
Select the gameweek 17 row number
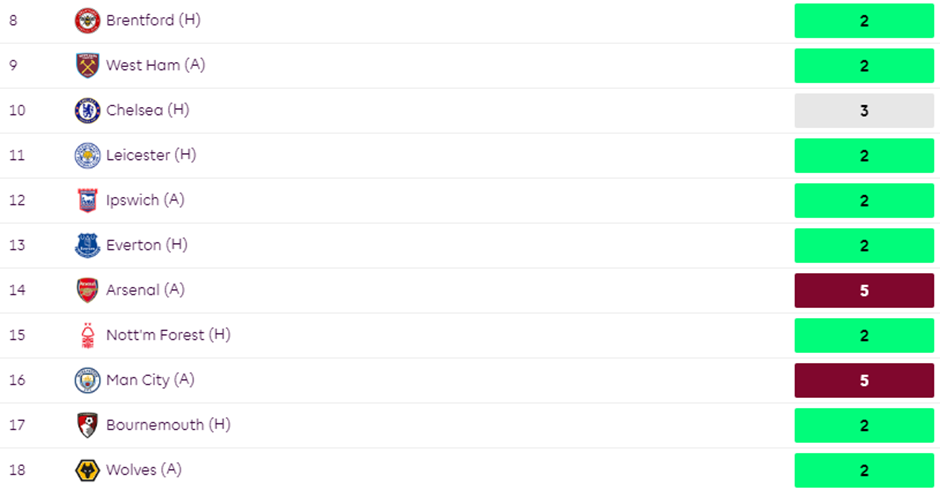tap(17, 425)
